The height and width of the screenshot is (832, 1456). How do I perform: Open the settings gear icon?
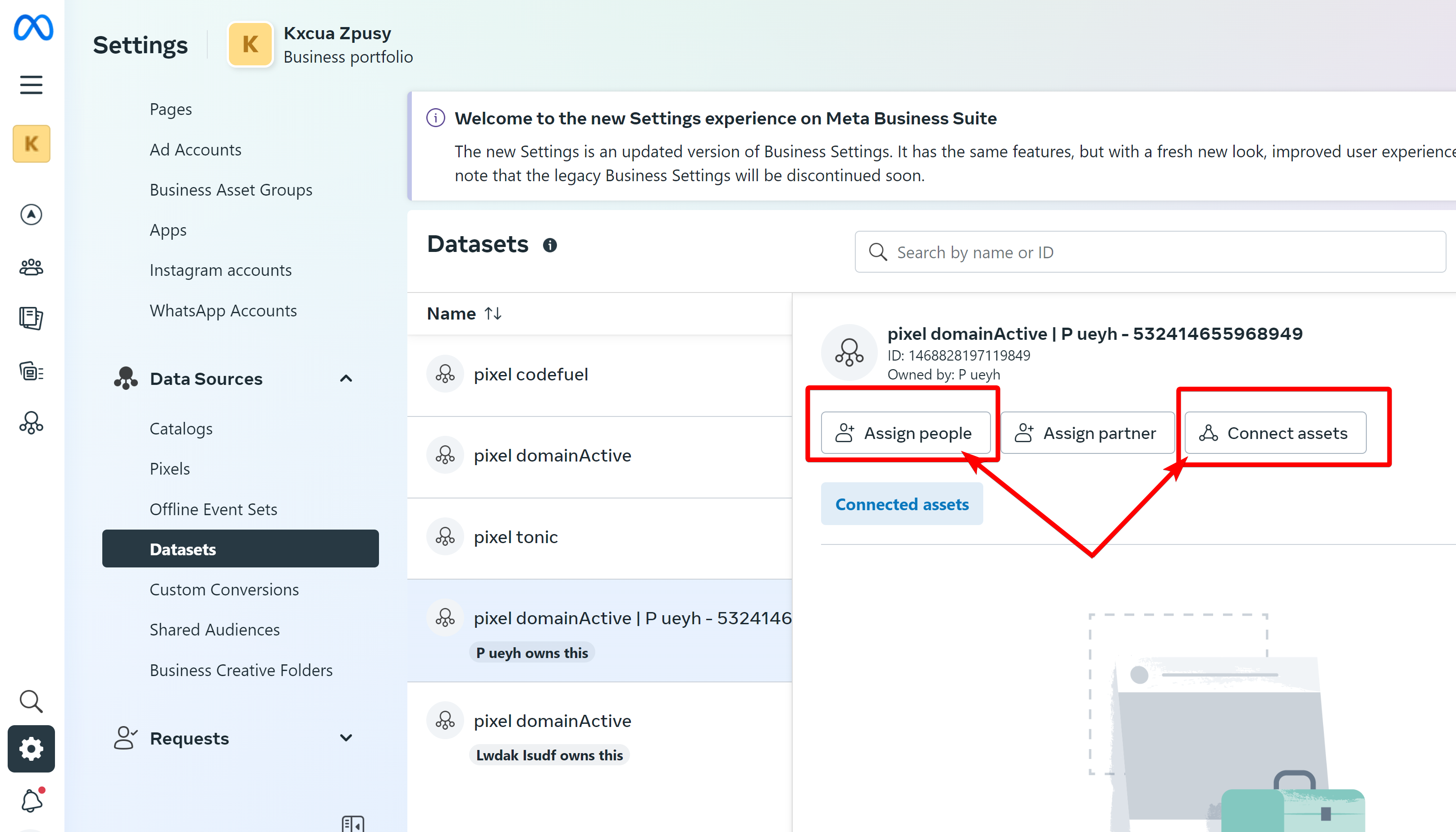pos(32,749)
